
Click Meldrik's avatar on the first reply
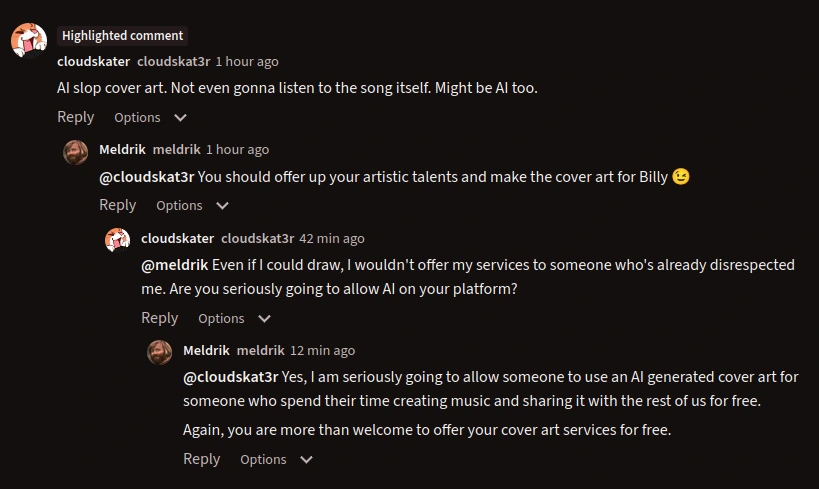point(76,152)
